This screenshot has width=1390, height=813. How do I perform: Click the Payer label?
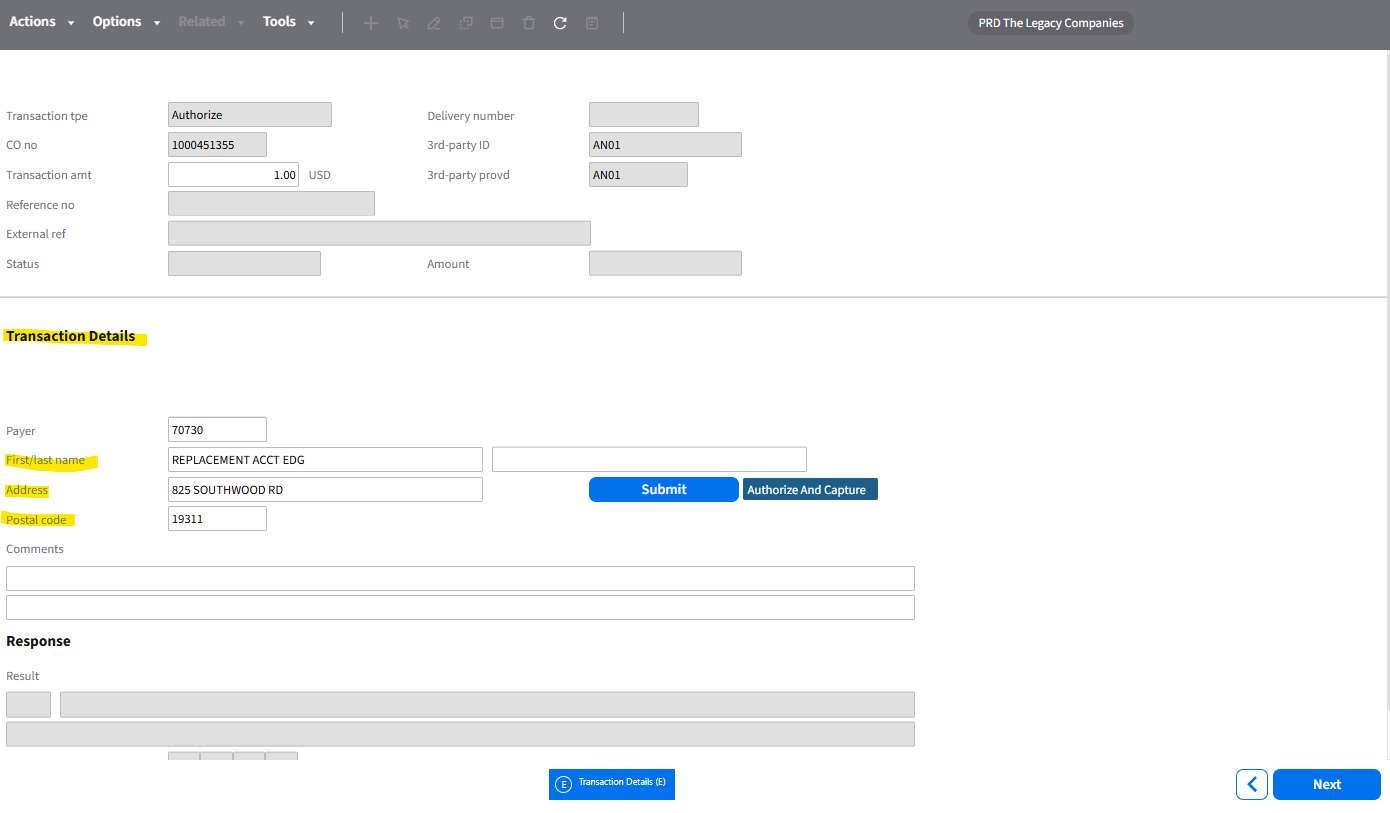(21, 431)
